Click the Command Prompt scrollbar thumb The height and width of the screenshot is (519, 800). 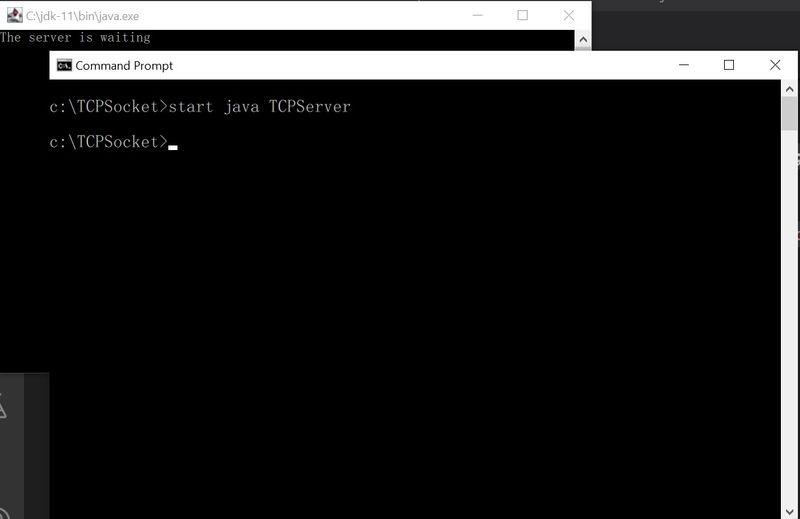point(790,115)
